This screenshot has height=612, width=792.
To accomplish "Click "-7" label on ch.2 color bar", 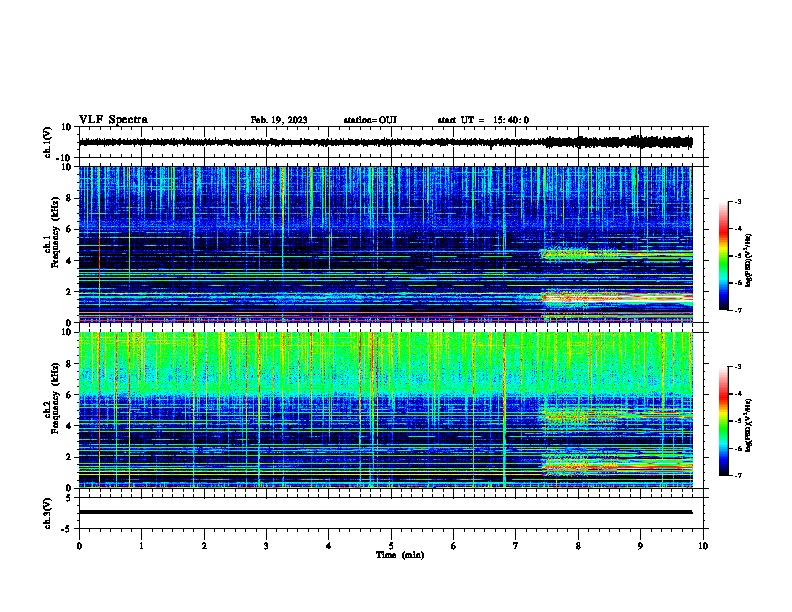I will (738, 475).
